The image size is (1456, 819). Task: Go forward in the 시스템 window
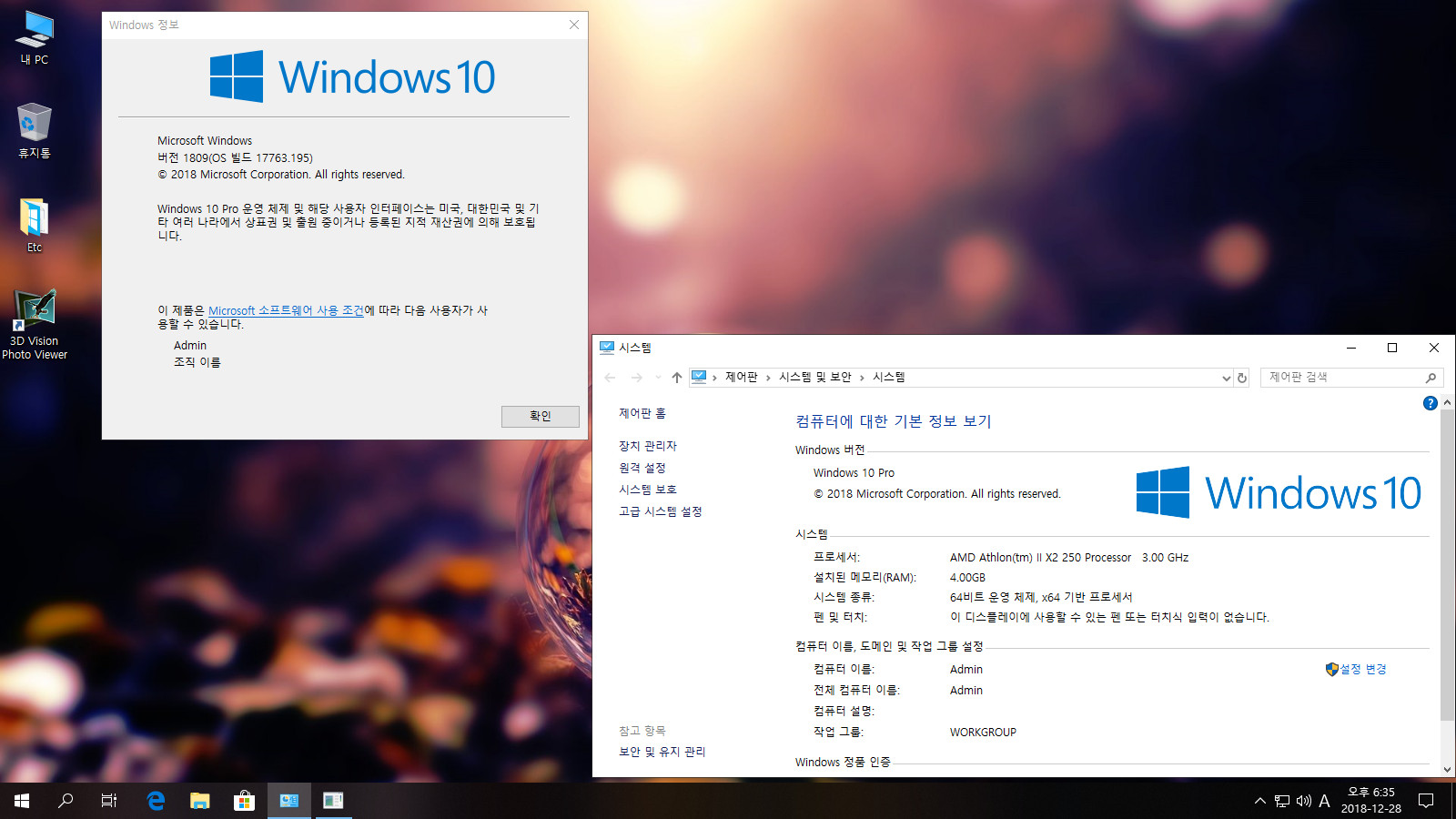[x=637, y=378]
